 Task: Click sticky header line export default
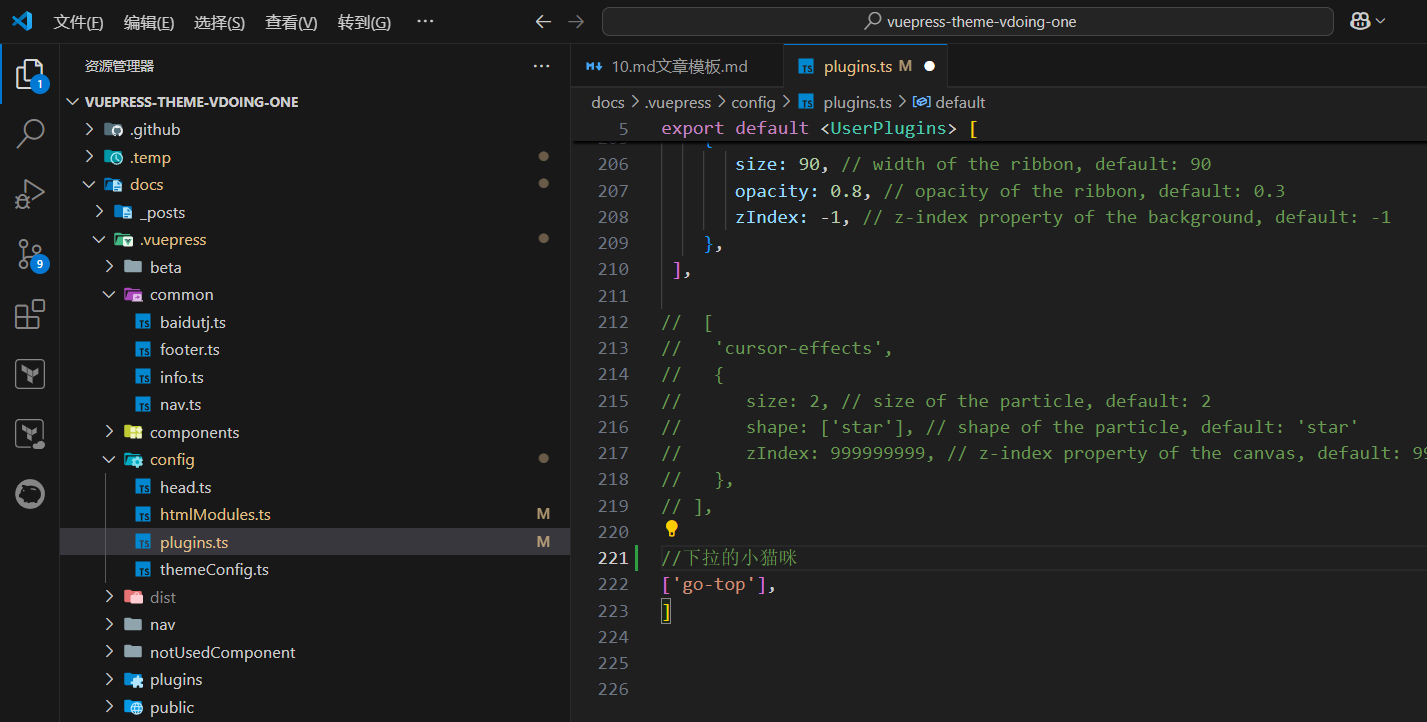pos(819,128)
